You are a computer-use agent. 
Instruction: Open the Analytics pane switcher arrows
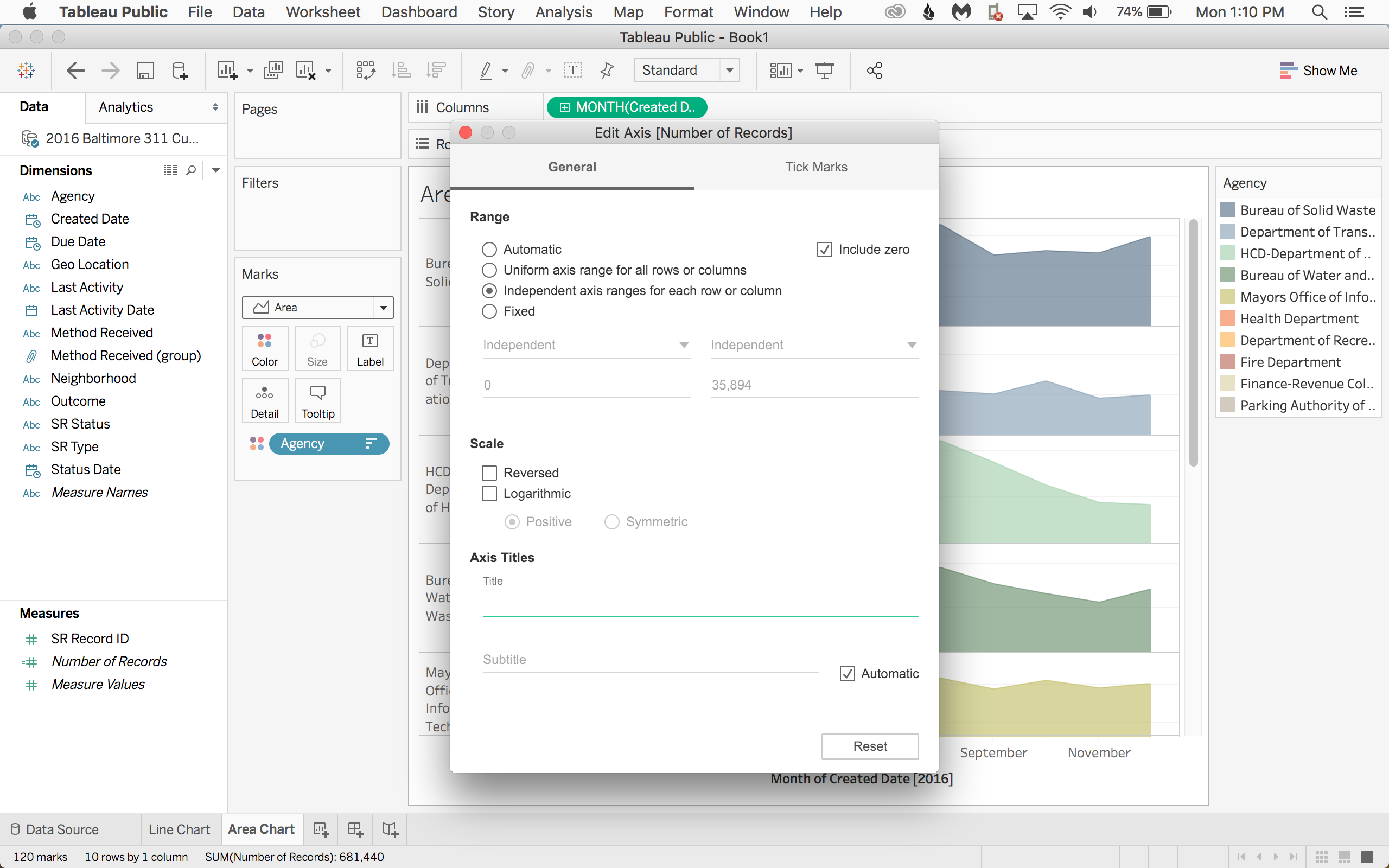click(215, 107)
